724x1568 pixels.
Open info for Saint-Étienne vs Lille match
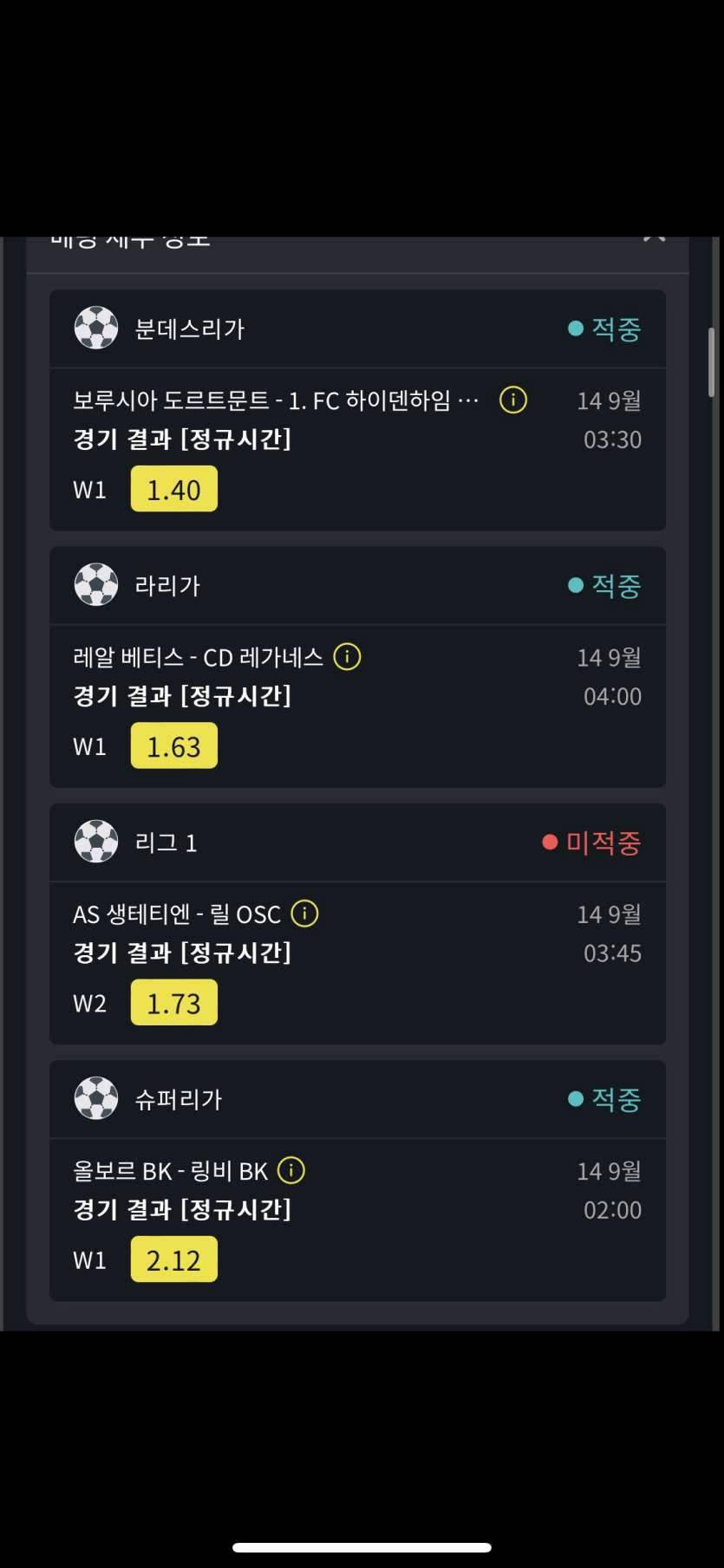[x=304, y=914]
